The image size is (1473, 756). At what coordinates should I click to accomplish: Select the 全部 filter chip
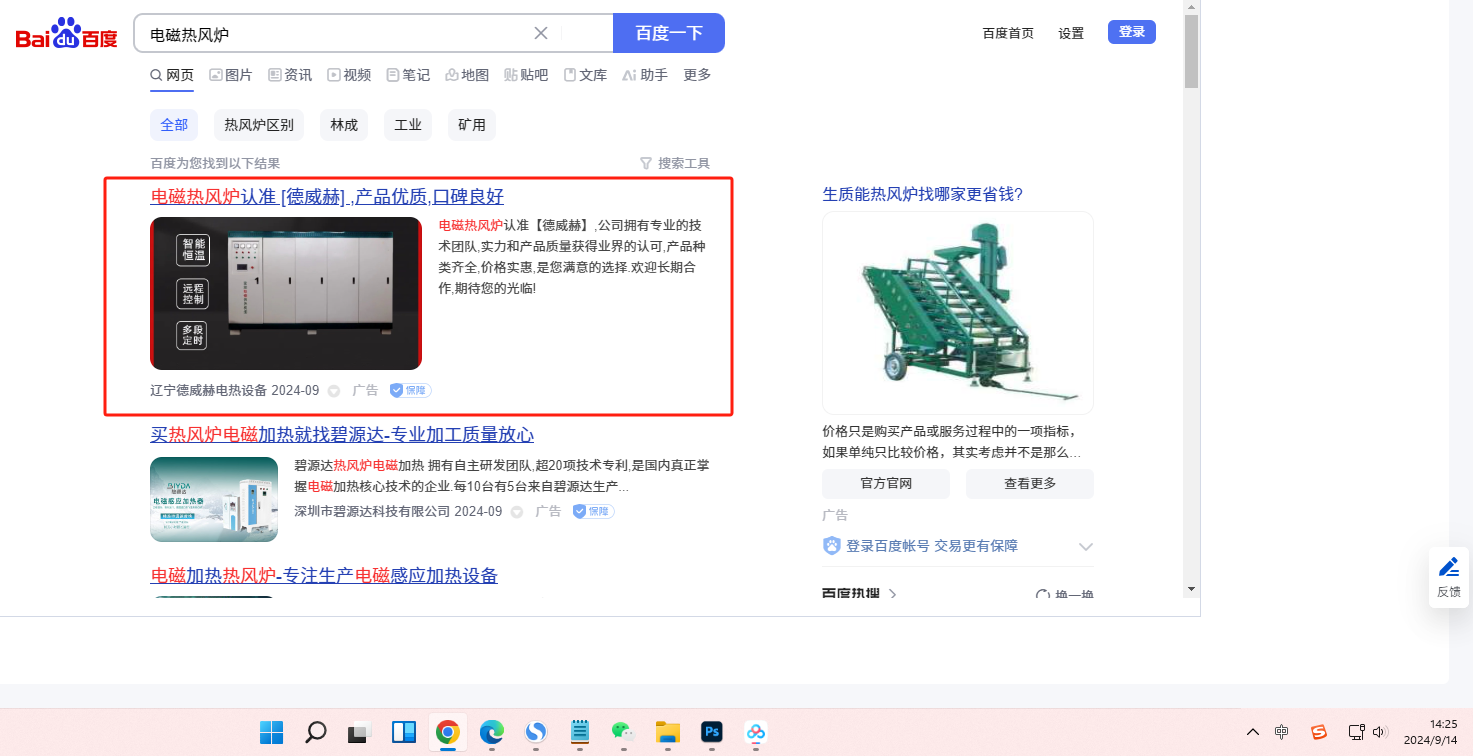(174, 125)
